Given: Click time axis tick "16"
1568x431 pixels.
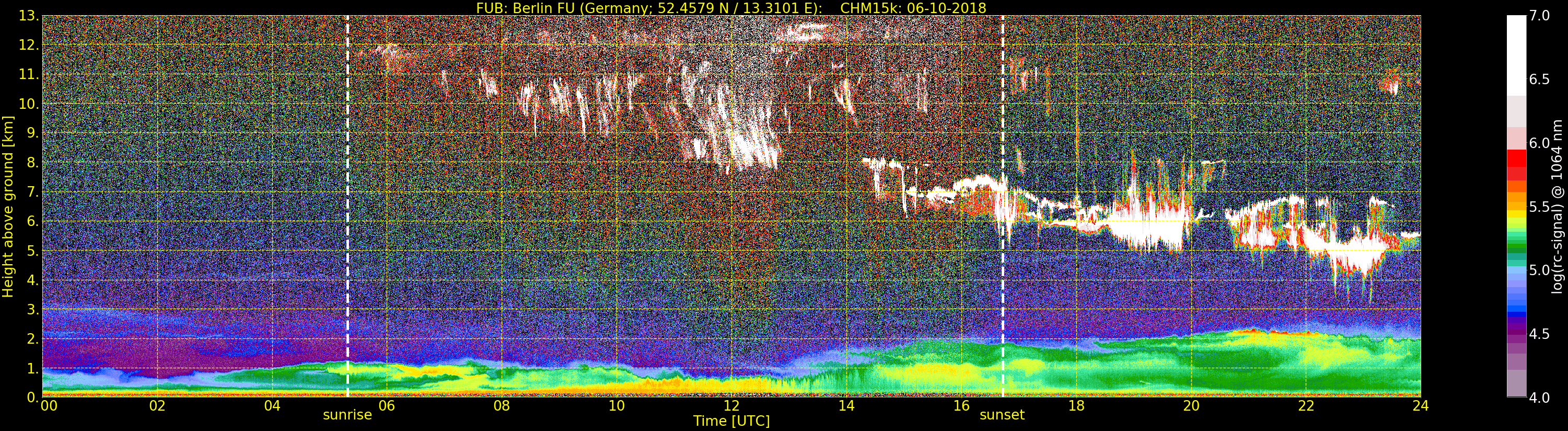Looking at the screenshot, I should 961,405.
